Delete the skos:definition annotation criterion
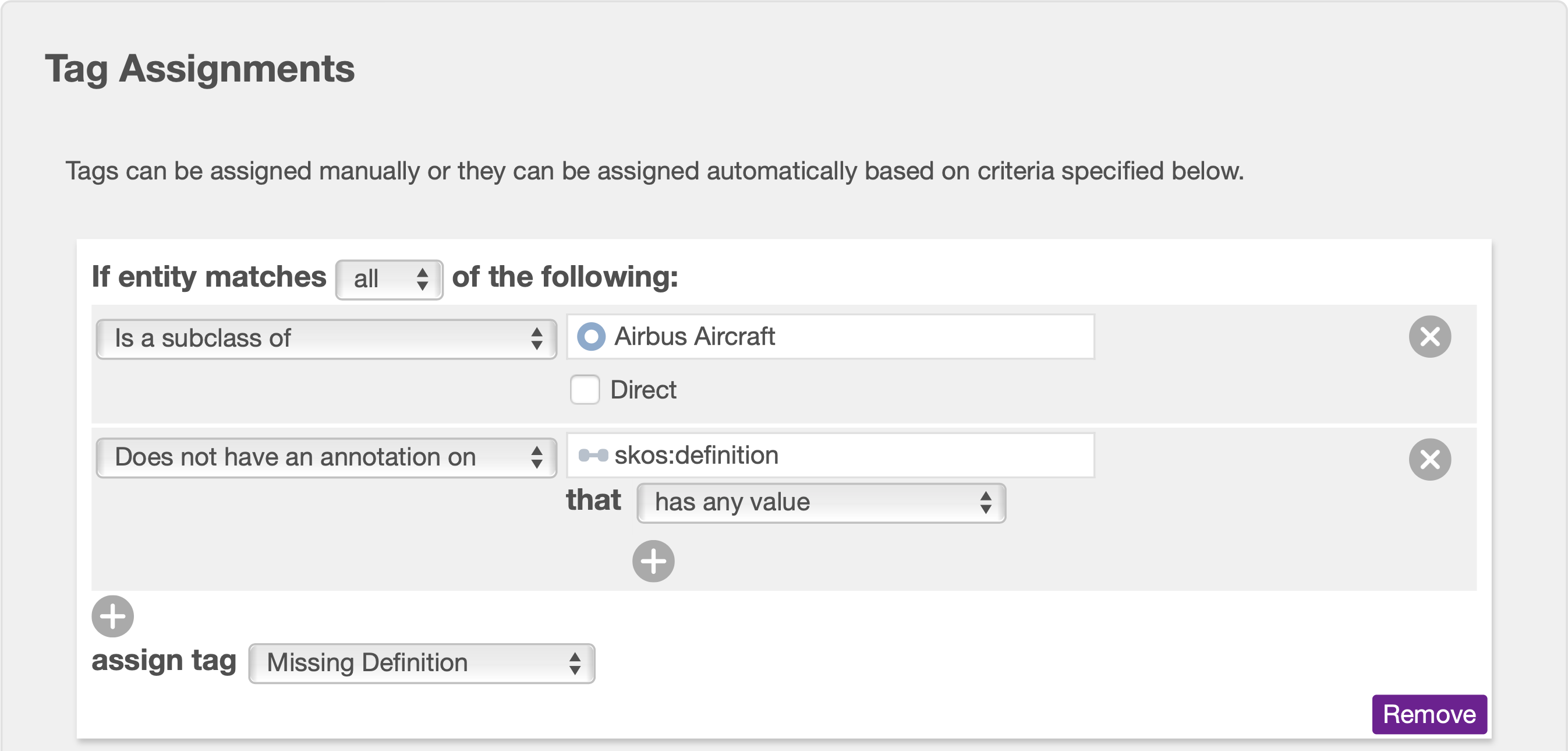Viewport: 1568px width, 751px height. pos(1429,460)
